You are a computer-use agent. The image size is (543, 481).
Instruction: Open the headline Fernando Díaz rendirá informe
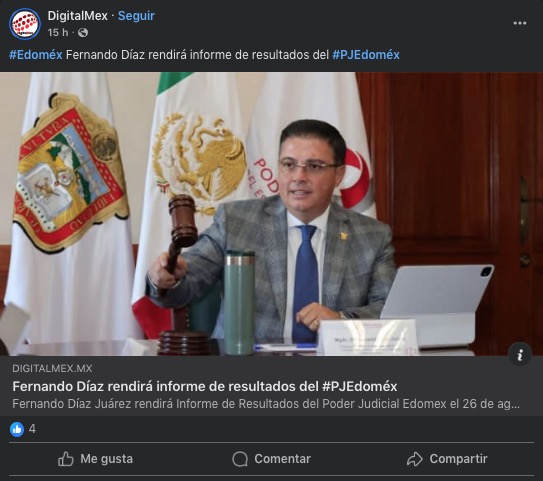[205, 386]
